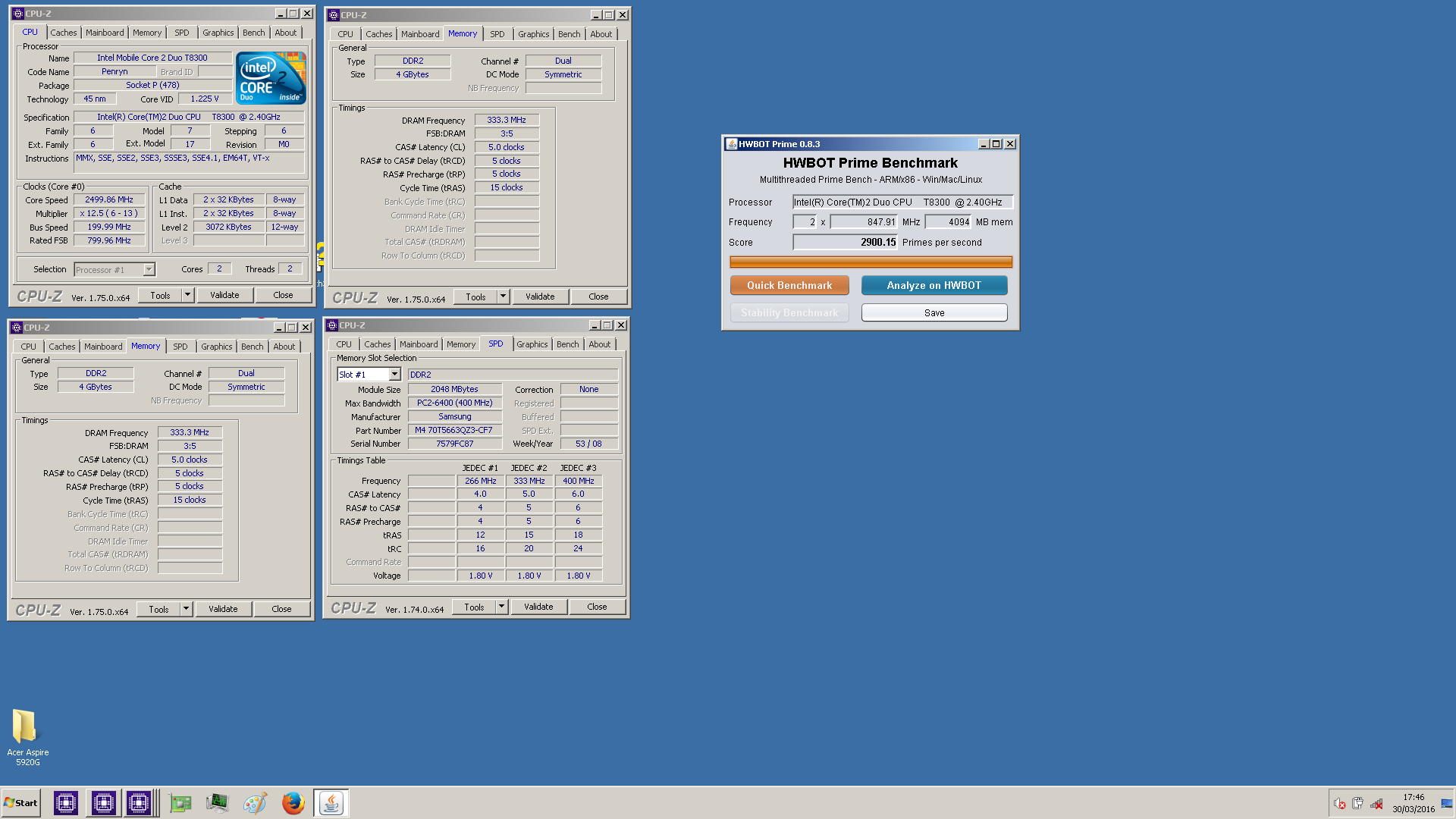Click the Level 2 cache value 3072 KBytes

pos(229,227)
